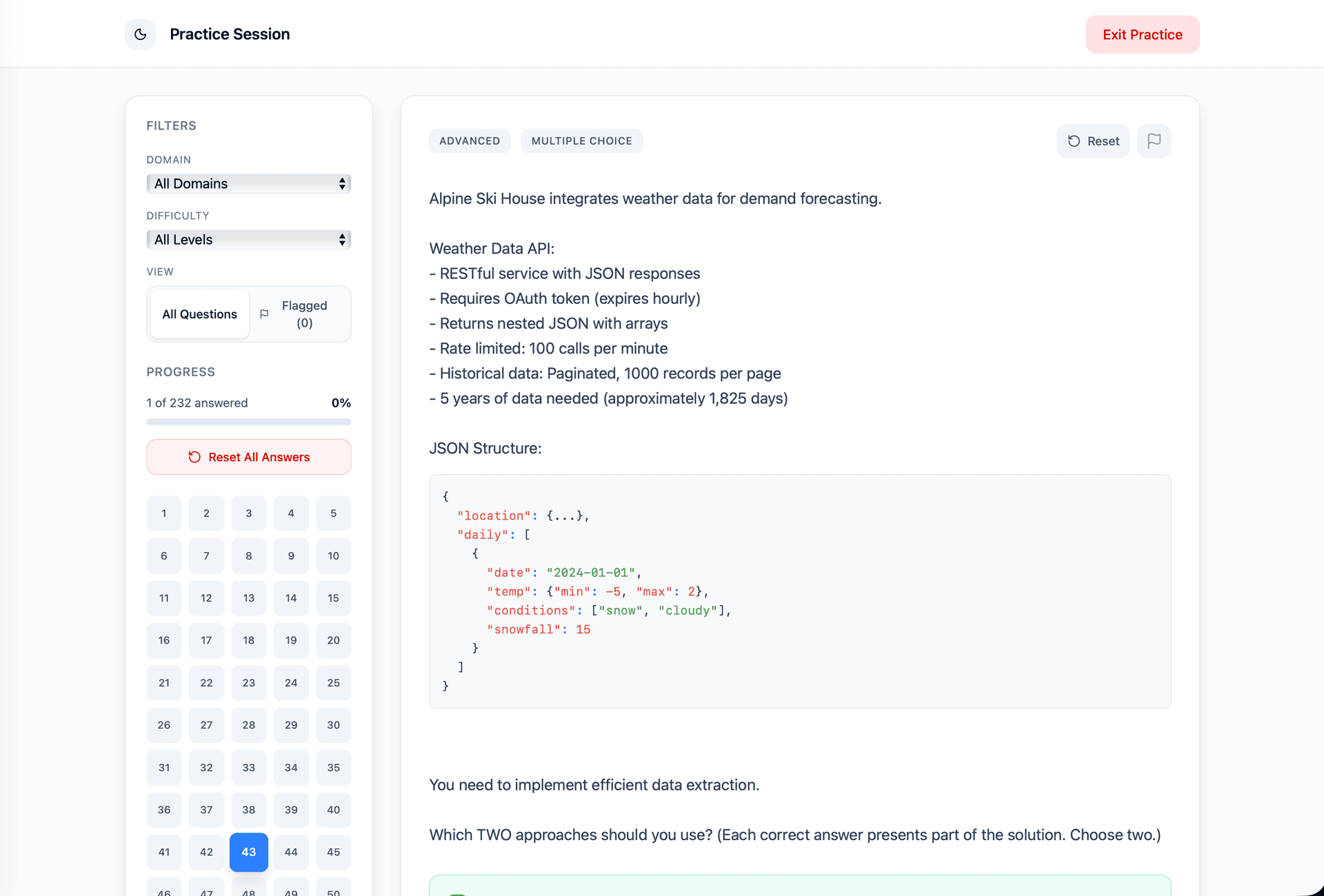Switch to All Questions view
The height and width of the screenshot is (896, 1324).
(199, 314)
